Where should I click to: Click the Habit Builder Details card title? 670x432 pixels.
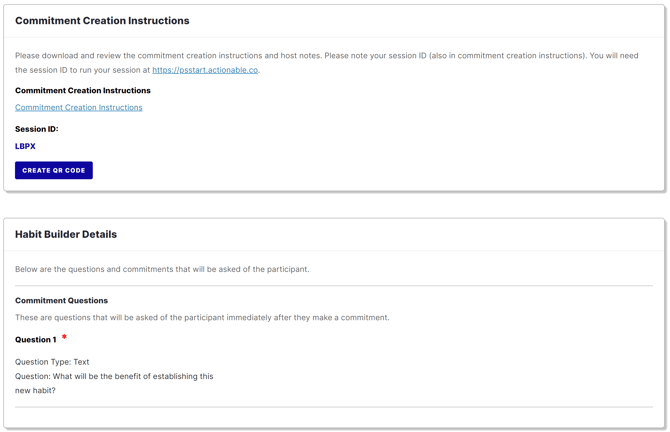pos(66,234)
